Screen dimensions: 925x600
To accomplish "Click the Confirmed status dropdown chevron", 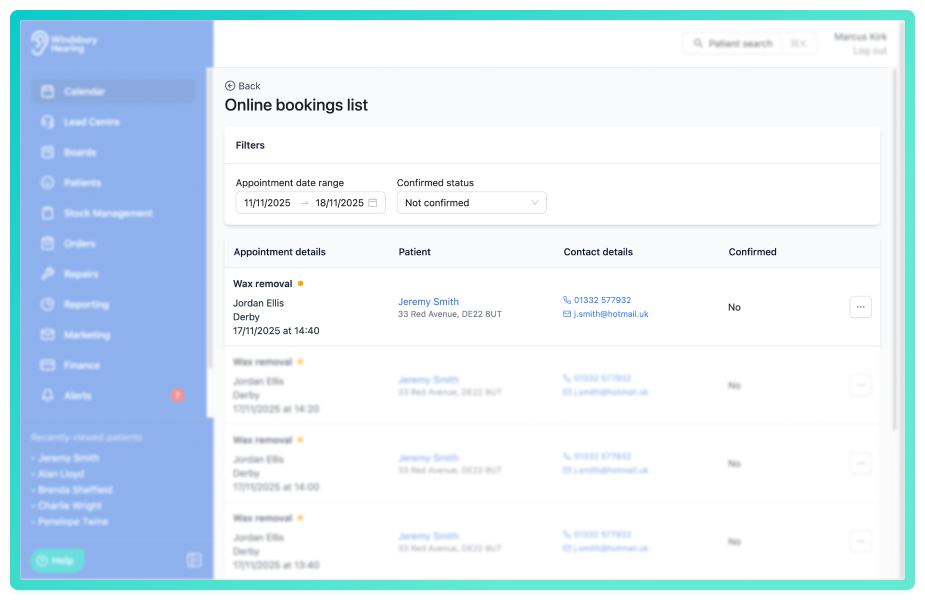I will (534, 203).
